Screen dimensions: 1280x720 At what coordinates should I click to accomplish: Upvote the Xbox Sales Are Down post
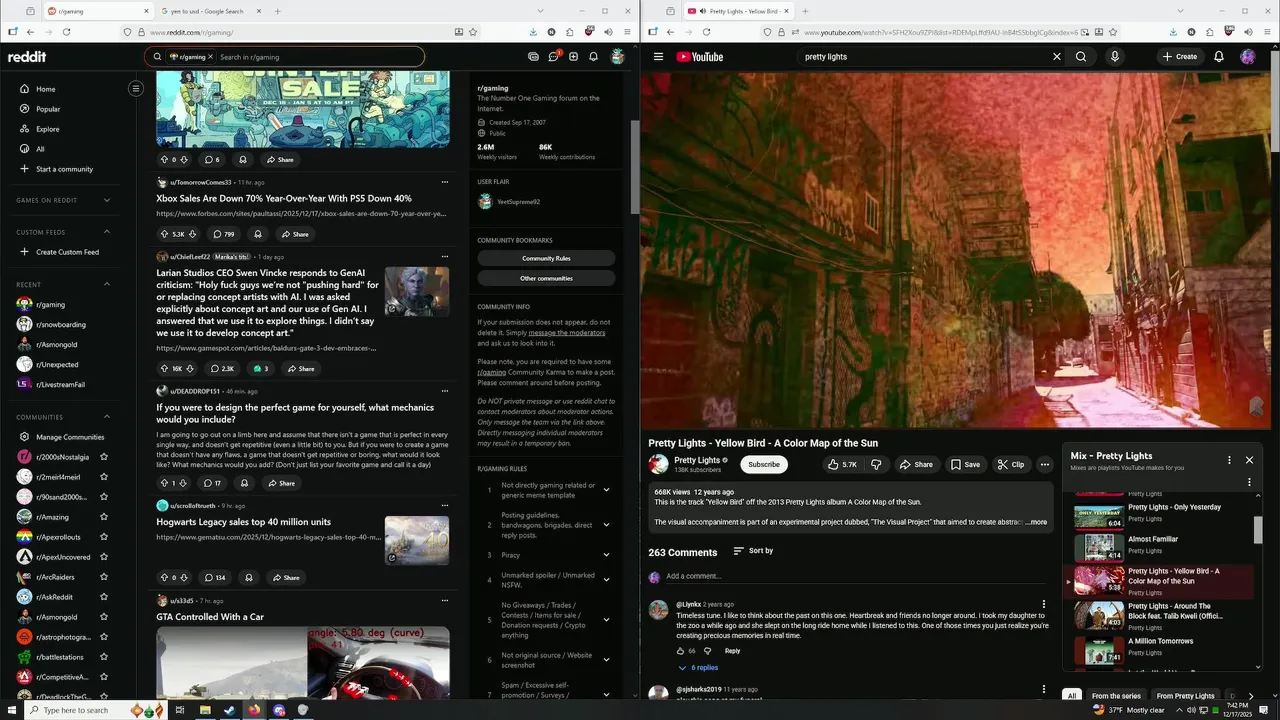click(x=165, y=234)
